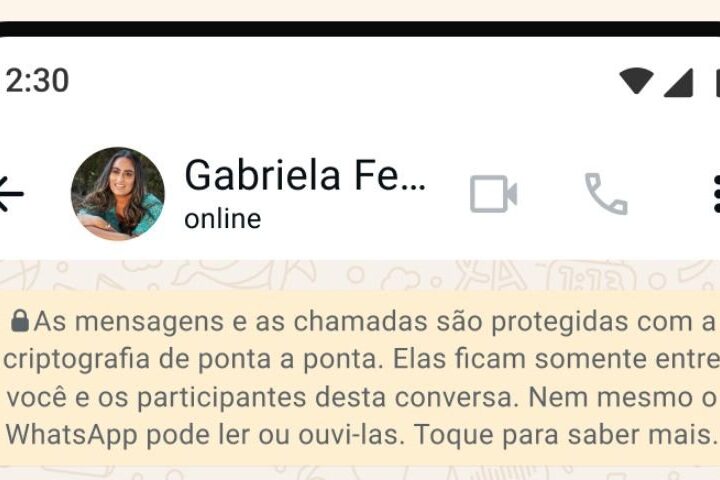
Task: Tap chat wallpaper below the encryption notice
Action: pyautogui.click(x=360, y=473)
